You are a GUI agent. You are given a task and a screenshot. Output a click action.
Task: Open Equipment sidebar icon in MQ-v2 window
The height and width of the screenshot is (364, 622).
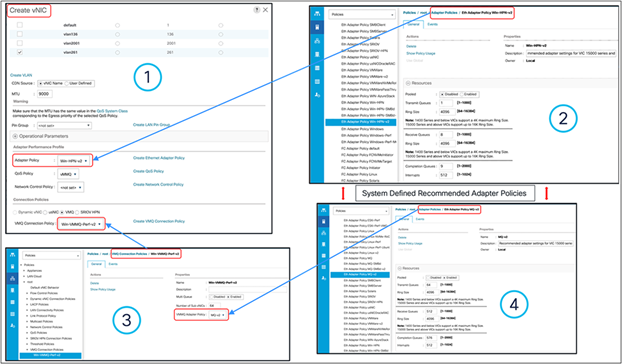(323, 210)
